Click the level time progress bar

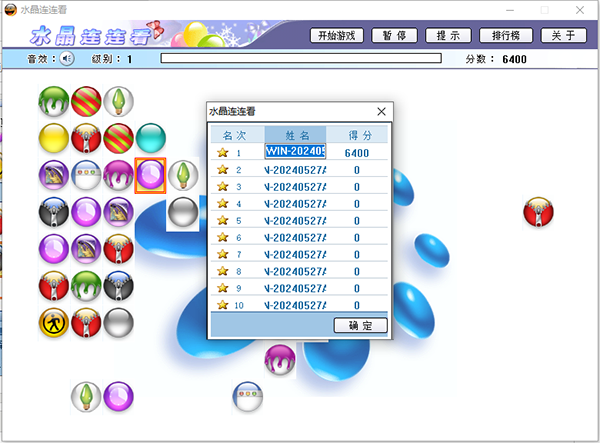coord(301,58)
